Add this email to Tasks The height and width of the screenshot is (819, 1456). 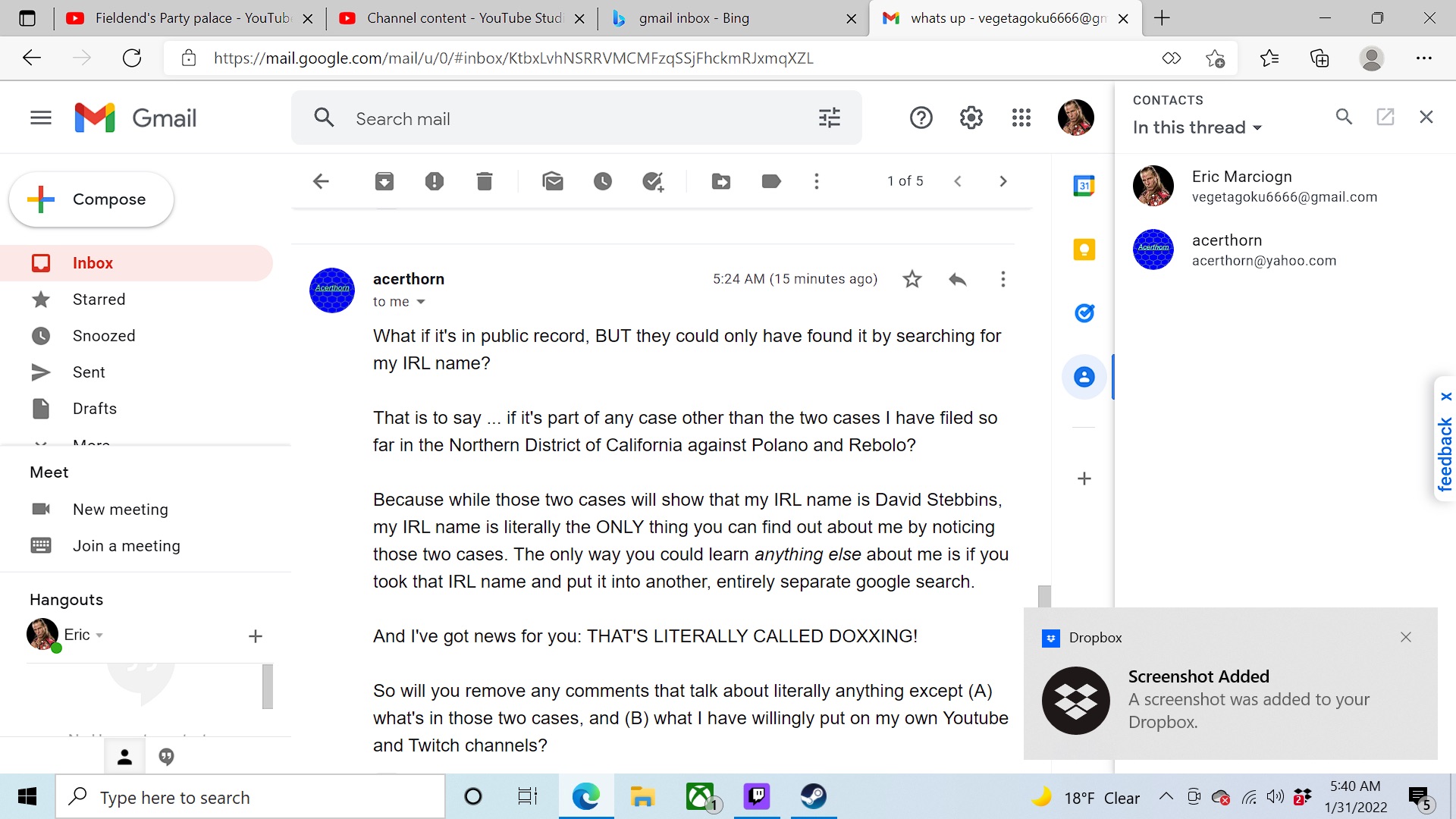pos(653,181)
